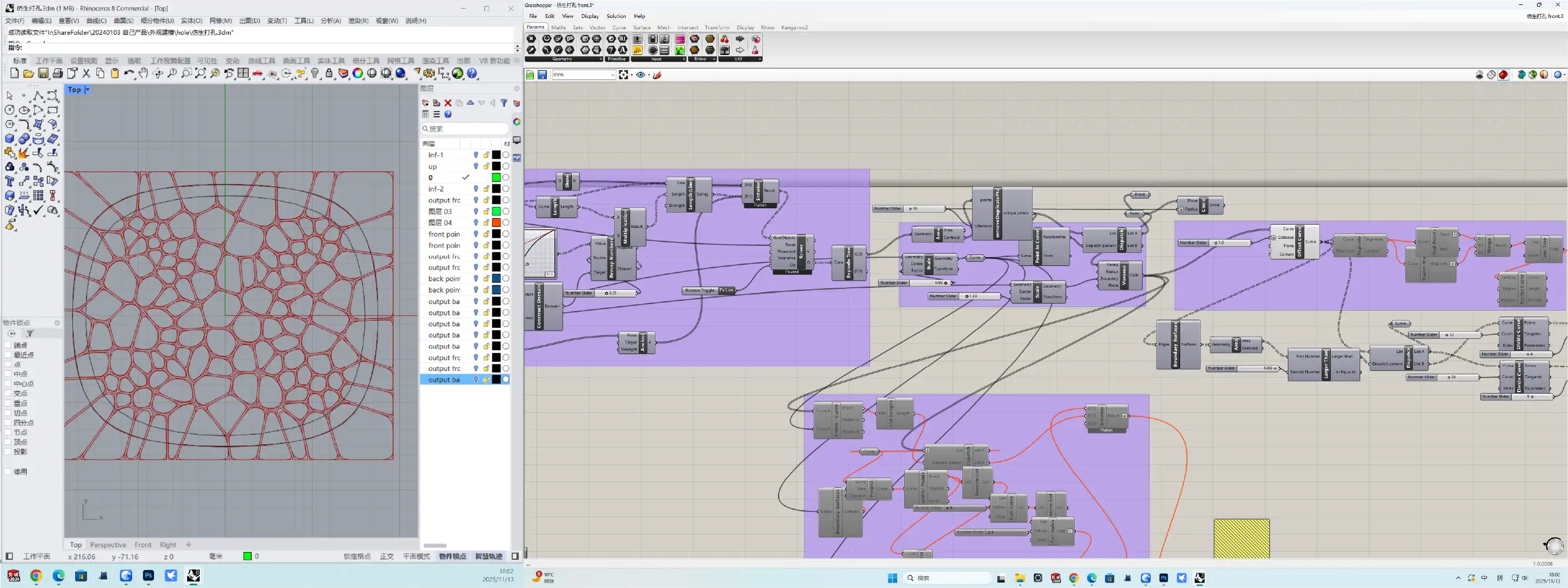Toggle visibility bulb of layer inf-1

pyautogui.click(x=476, y=155)
